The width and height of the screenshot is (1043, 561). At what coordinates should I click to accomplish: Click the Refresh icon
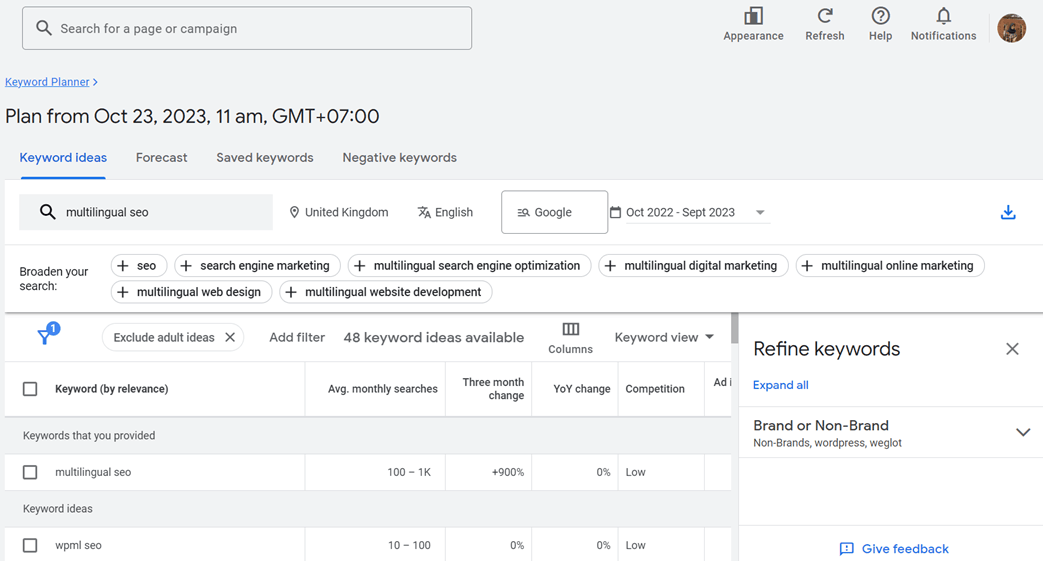[x=825, y=16]
